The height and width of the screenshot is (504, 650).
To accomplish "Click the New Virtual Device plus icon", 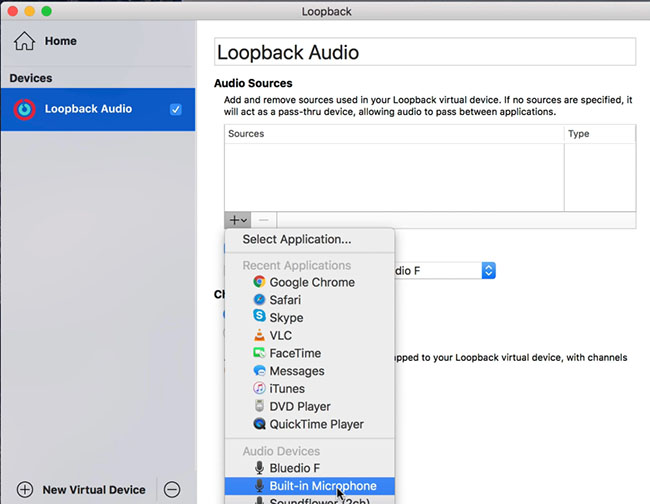I will coord(25,489).
